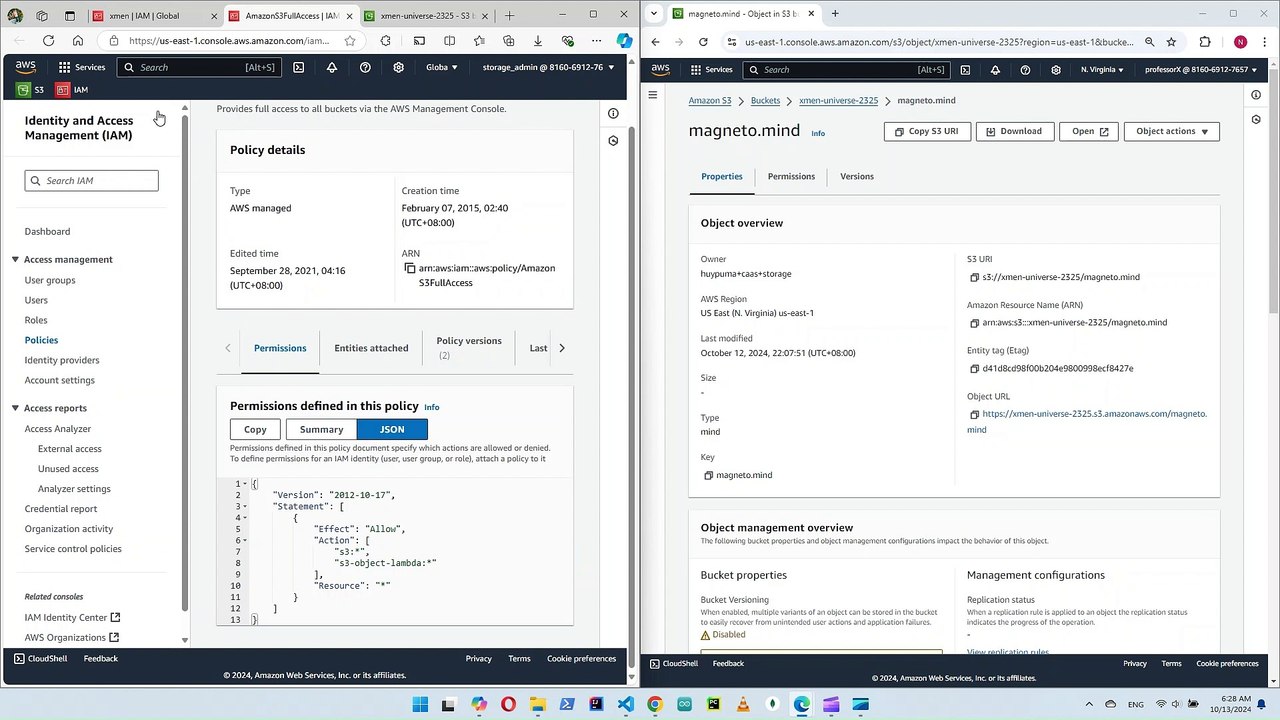Open IAM Identity Center related console
Screen dimensions: 1280x720
click(72, 618)
